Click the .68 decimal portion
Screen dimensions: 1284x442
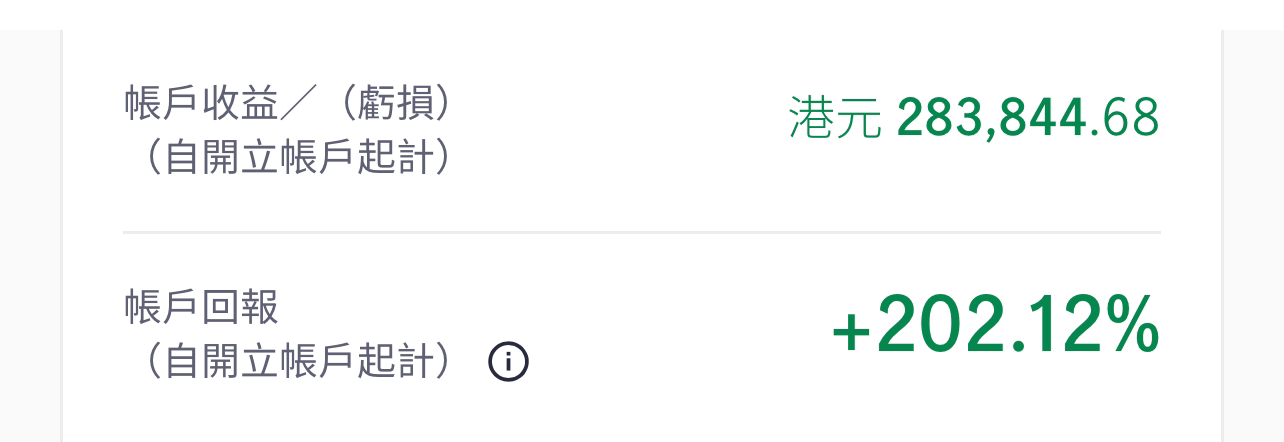1124,119
